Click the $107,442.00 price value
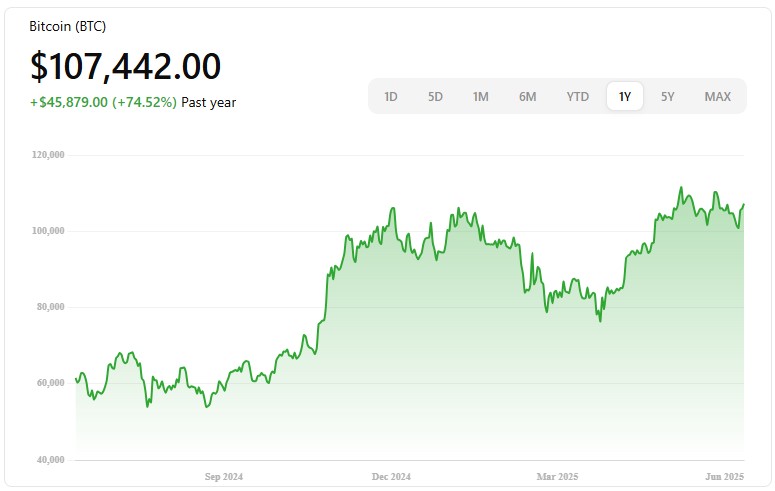775x491 pixels. 126,66
